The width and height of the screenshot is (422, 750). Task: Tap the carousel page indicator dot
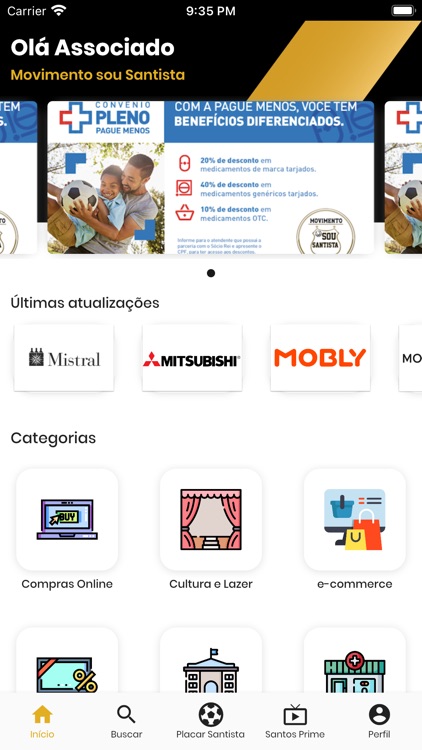(x=211, y=273)
